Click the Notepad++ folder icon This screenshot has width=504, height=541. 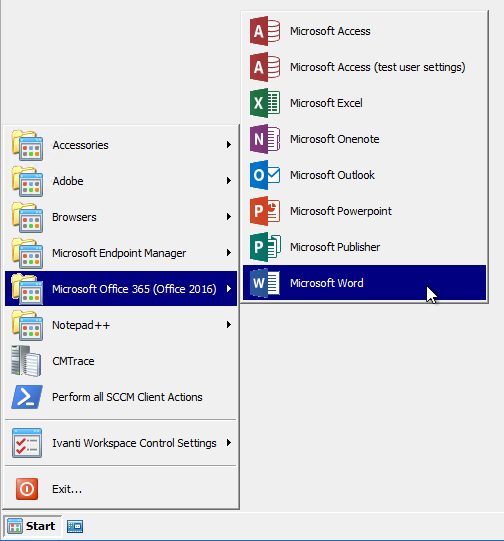pyautogui.click(x=27, y=325)
